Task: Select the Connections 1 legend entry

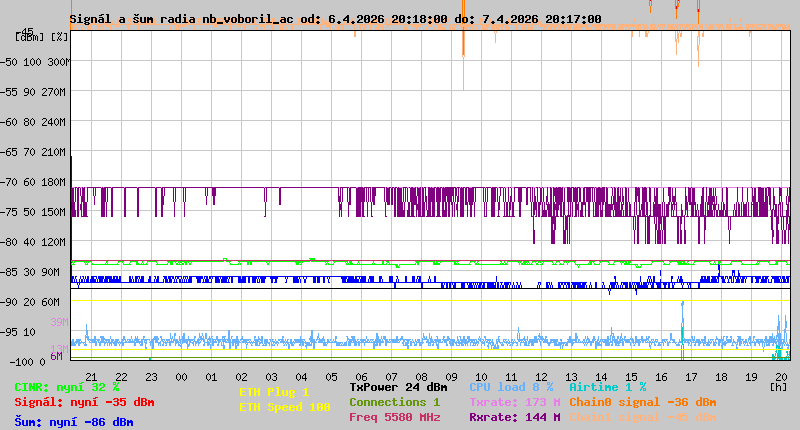Action: [394, 402]
